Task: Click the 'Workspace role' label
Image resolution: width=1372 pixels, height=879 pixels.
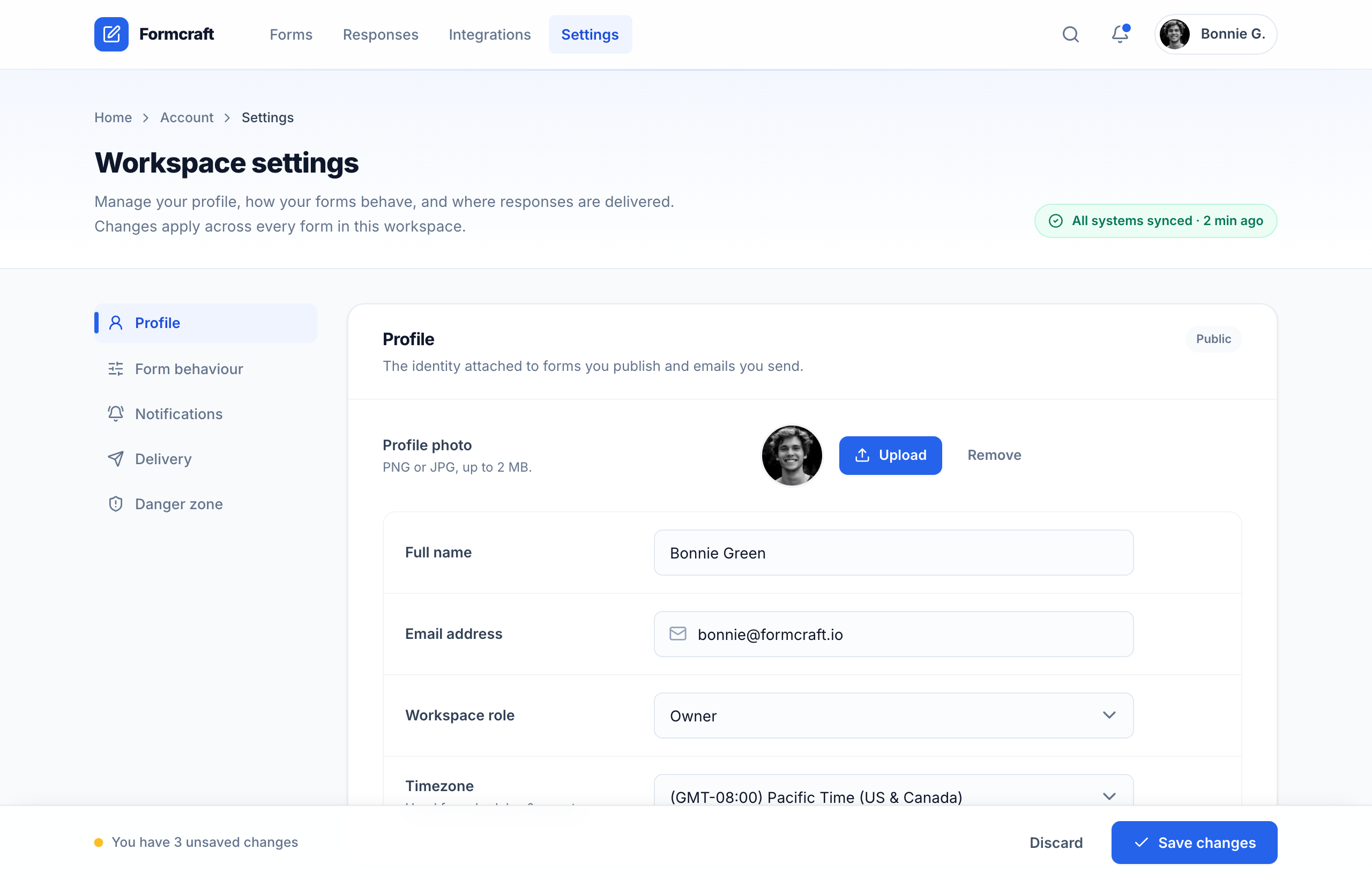Action: pos(460,716)
